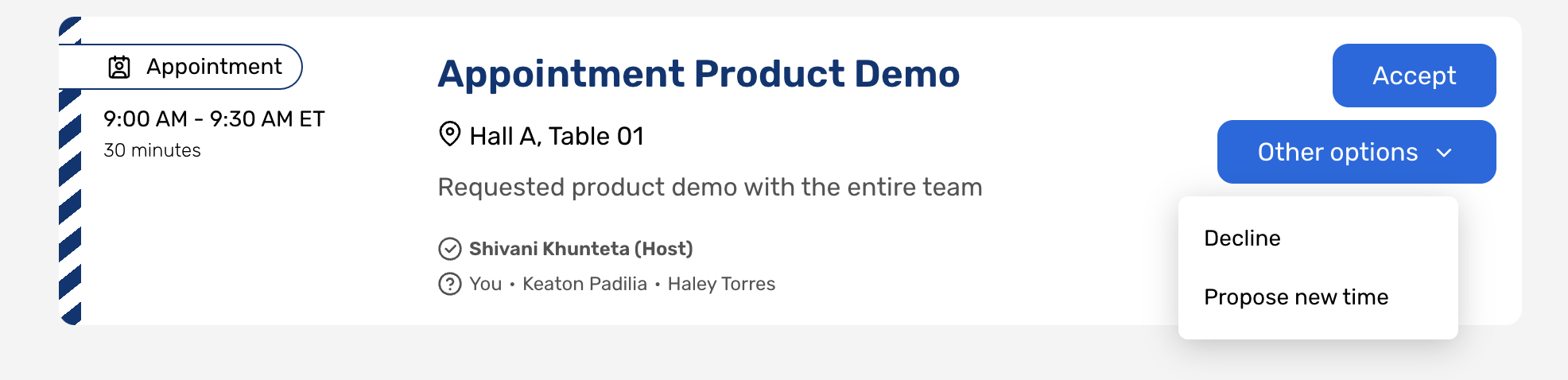Open the Other options dropdown
The width and height of the screenshot is (1568, 380).
click(1356, 152)
